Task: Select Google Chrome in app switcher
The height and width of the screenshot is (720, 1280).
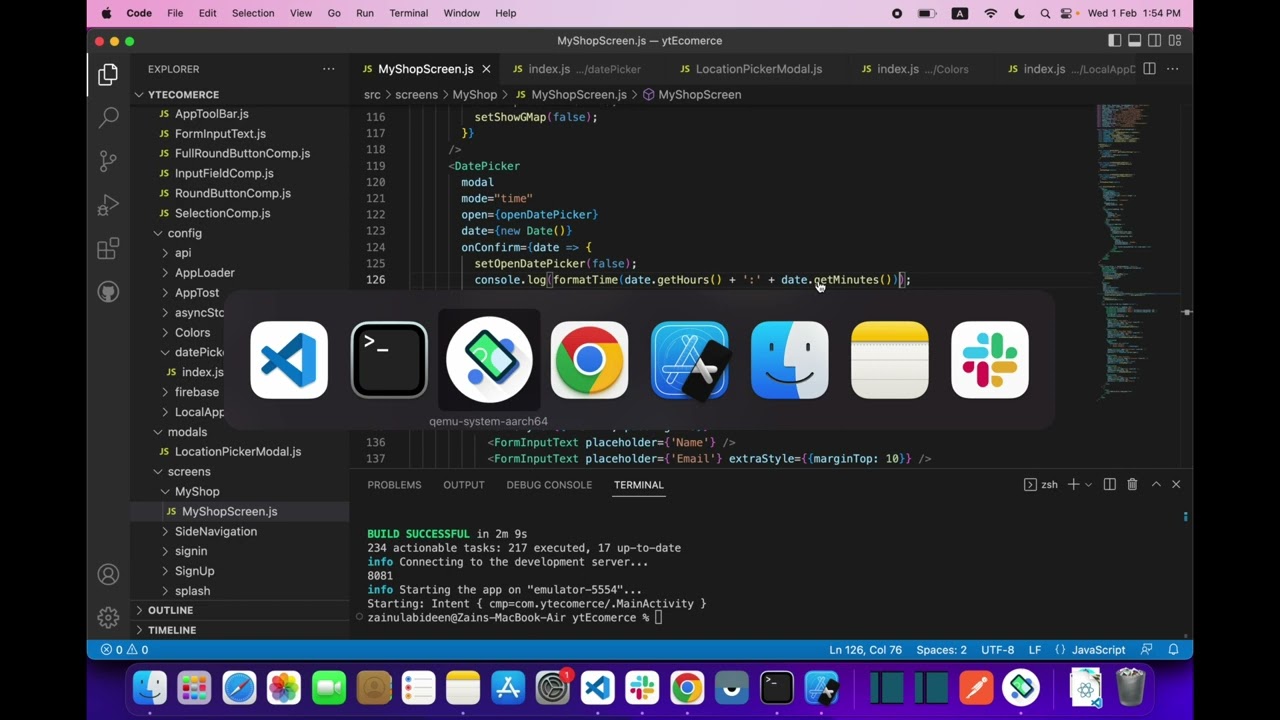Action: 589,360
